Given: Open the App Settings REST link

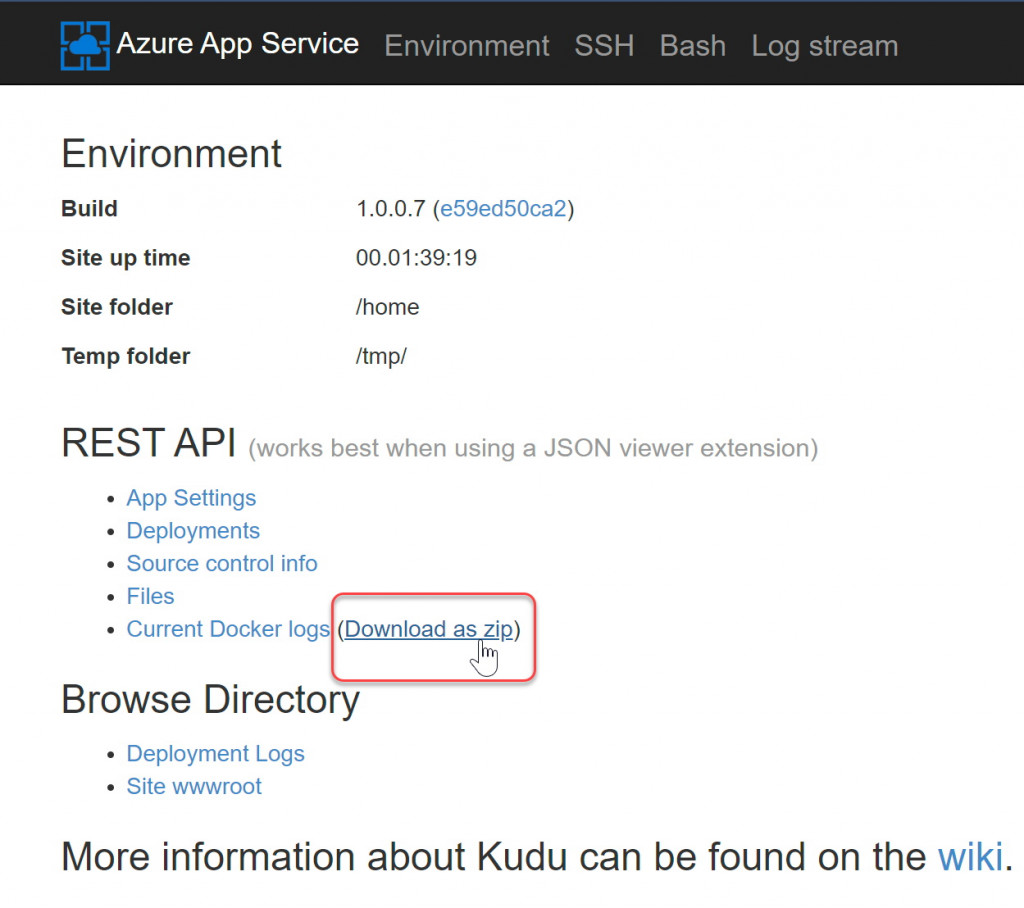Looking at the screenshot, I should coord(191,498).
